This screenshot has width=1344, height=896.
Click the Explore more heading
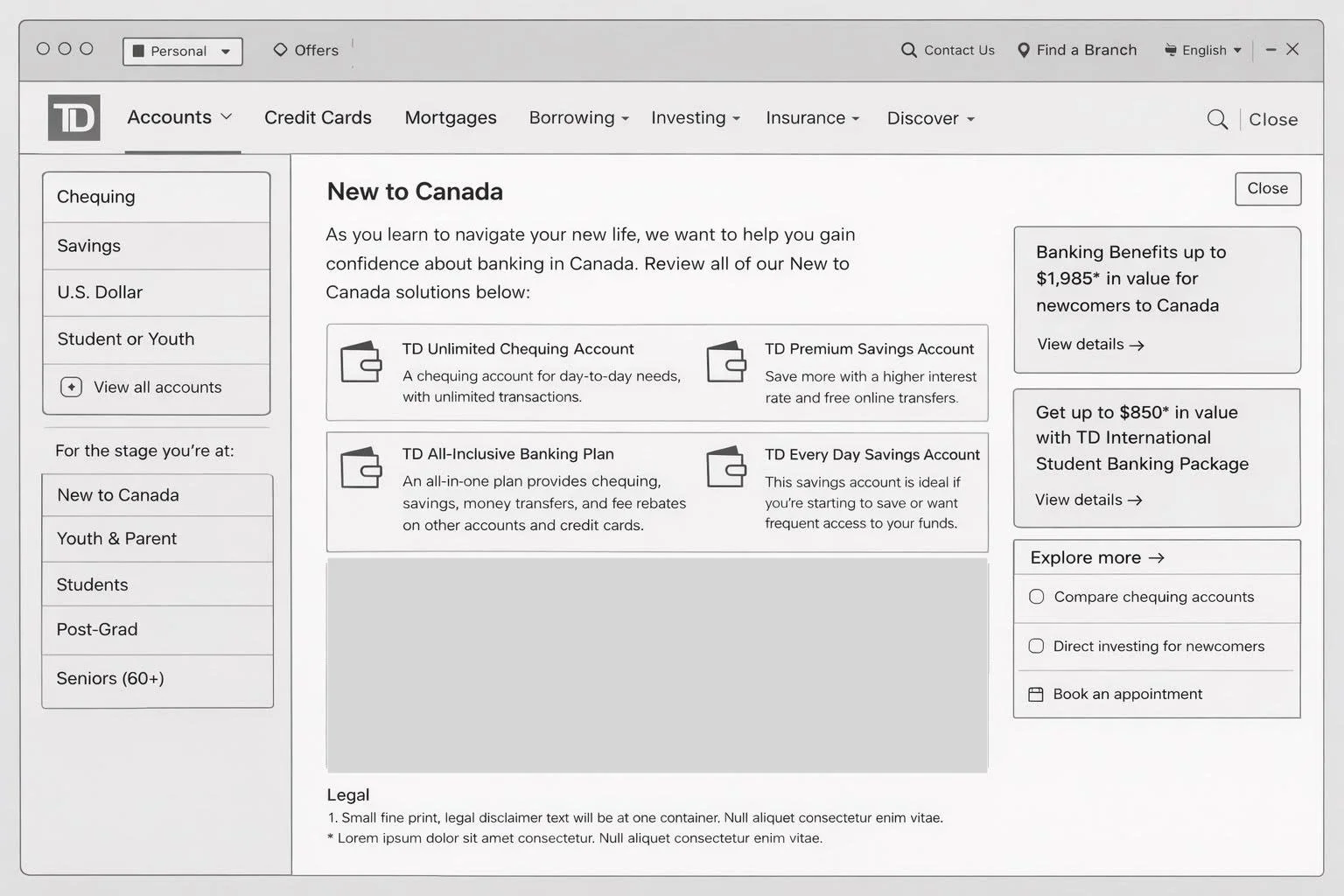[1086, 557]
